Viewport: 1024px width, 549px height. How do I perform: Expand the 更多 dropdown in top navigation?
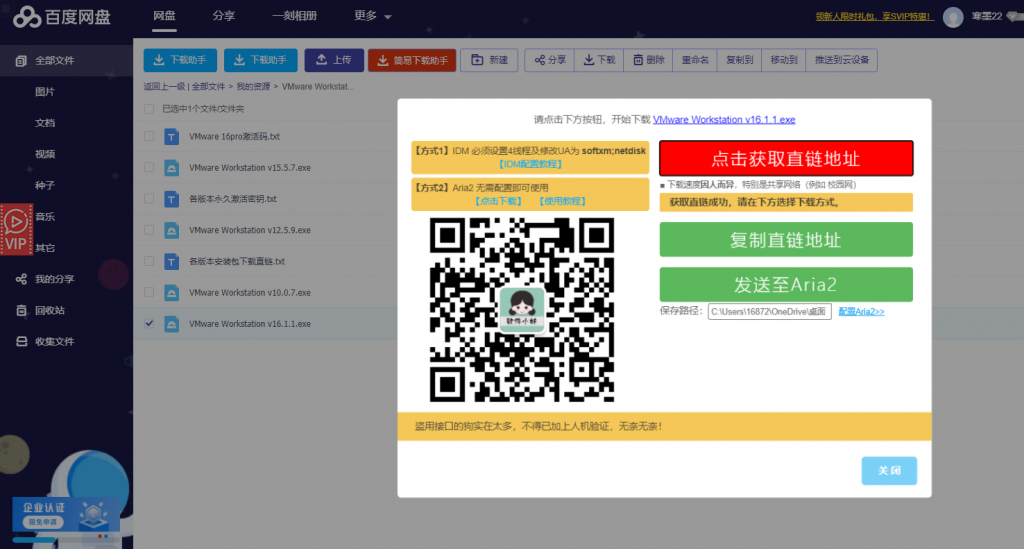tap(372, 16)
